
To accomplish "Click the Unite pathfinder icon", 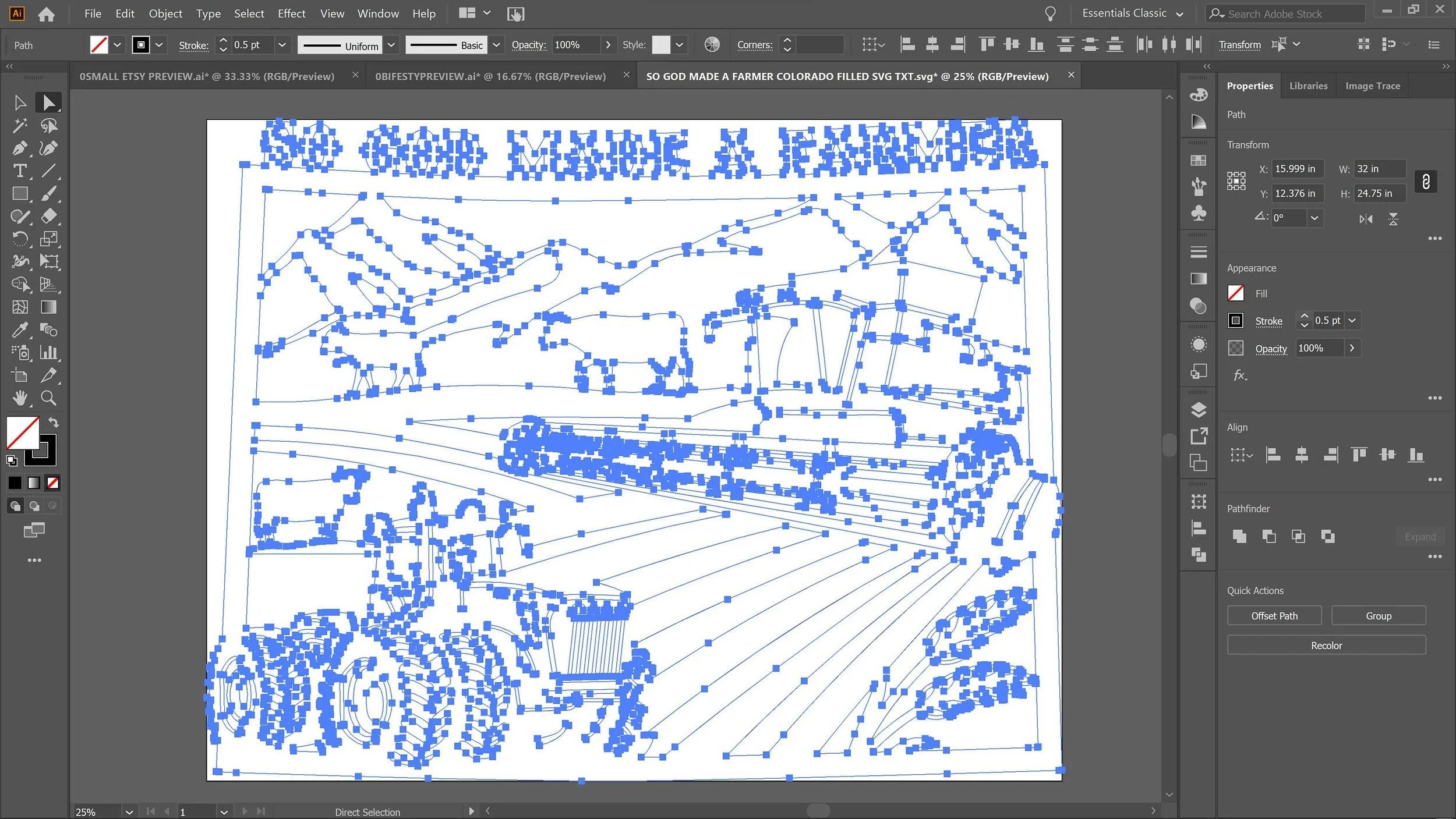I will pos(1239,536).
